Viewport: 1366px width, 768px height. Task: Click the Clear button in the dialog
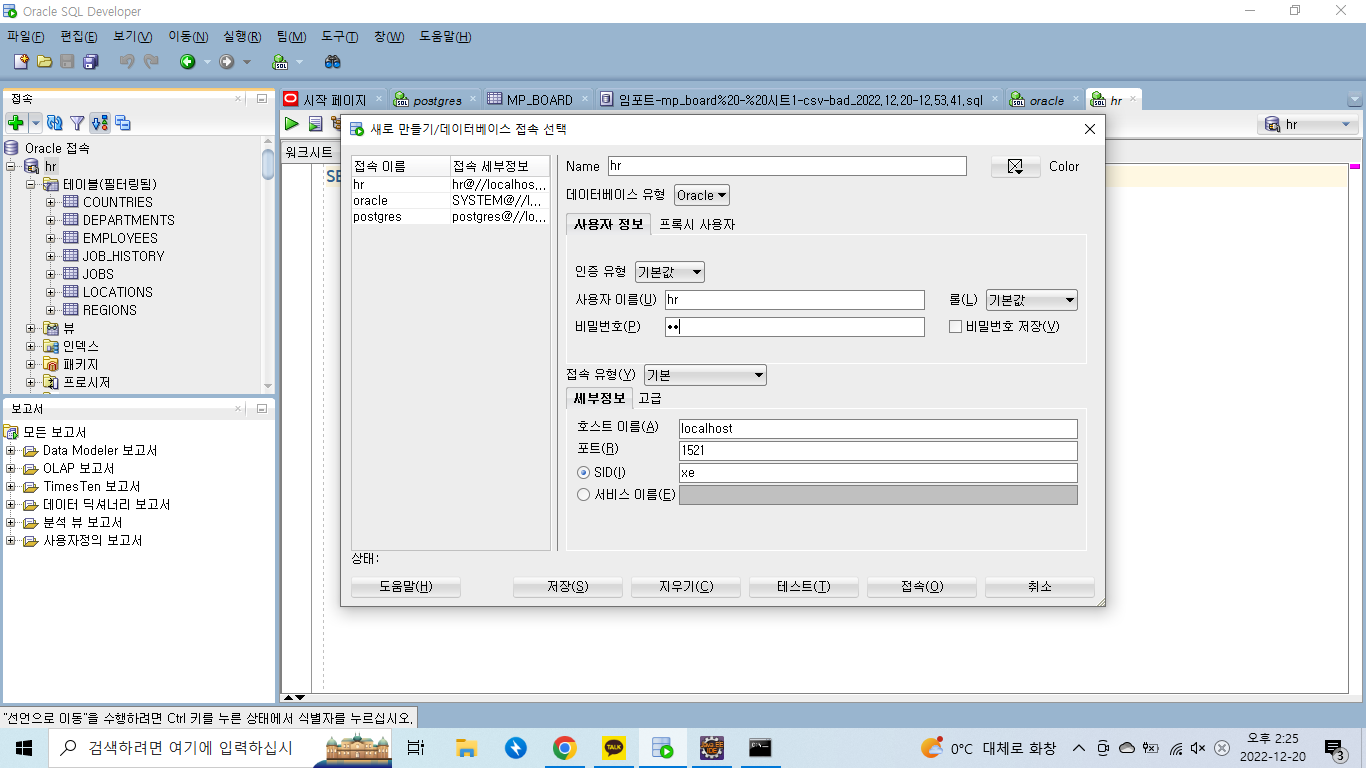pos(686,587)
